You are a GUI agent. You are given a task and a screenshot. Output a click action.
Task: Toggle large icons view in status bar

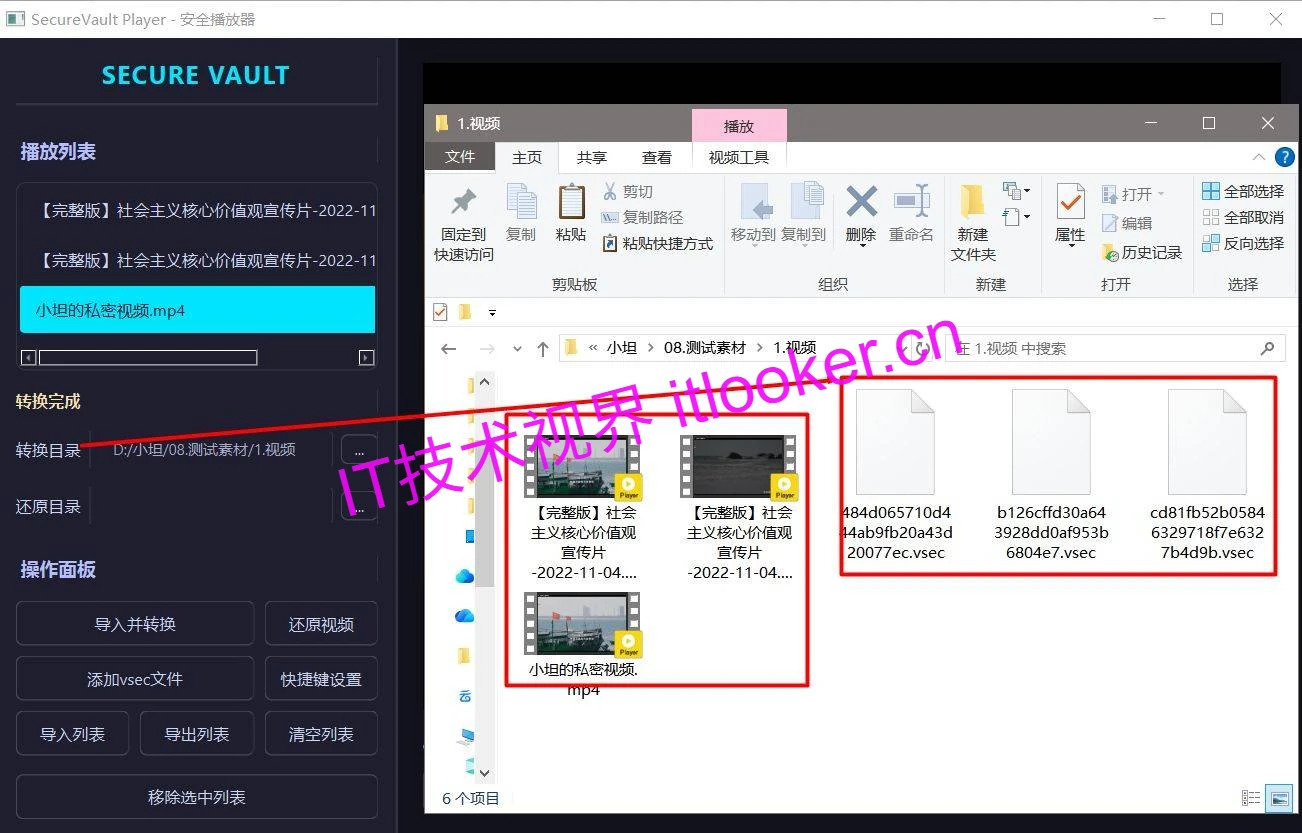point(1280,798)
